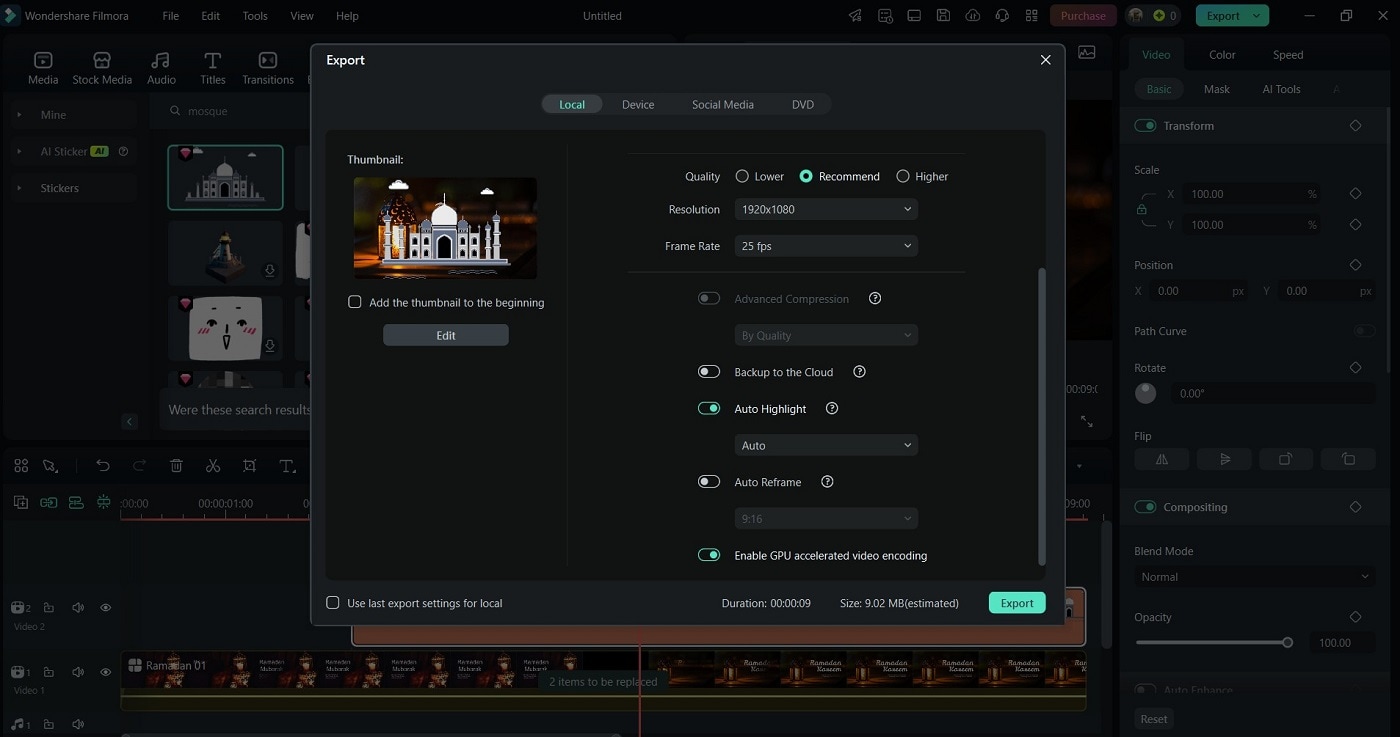Open the Tools menu
Image resolution: width=1400 pixels, height=737 pixels.
[x=255, y=16]
